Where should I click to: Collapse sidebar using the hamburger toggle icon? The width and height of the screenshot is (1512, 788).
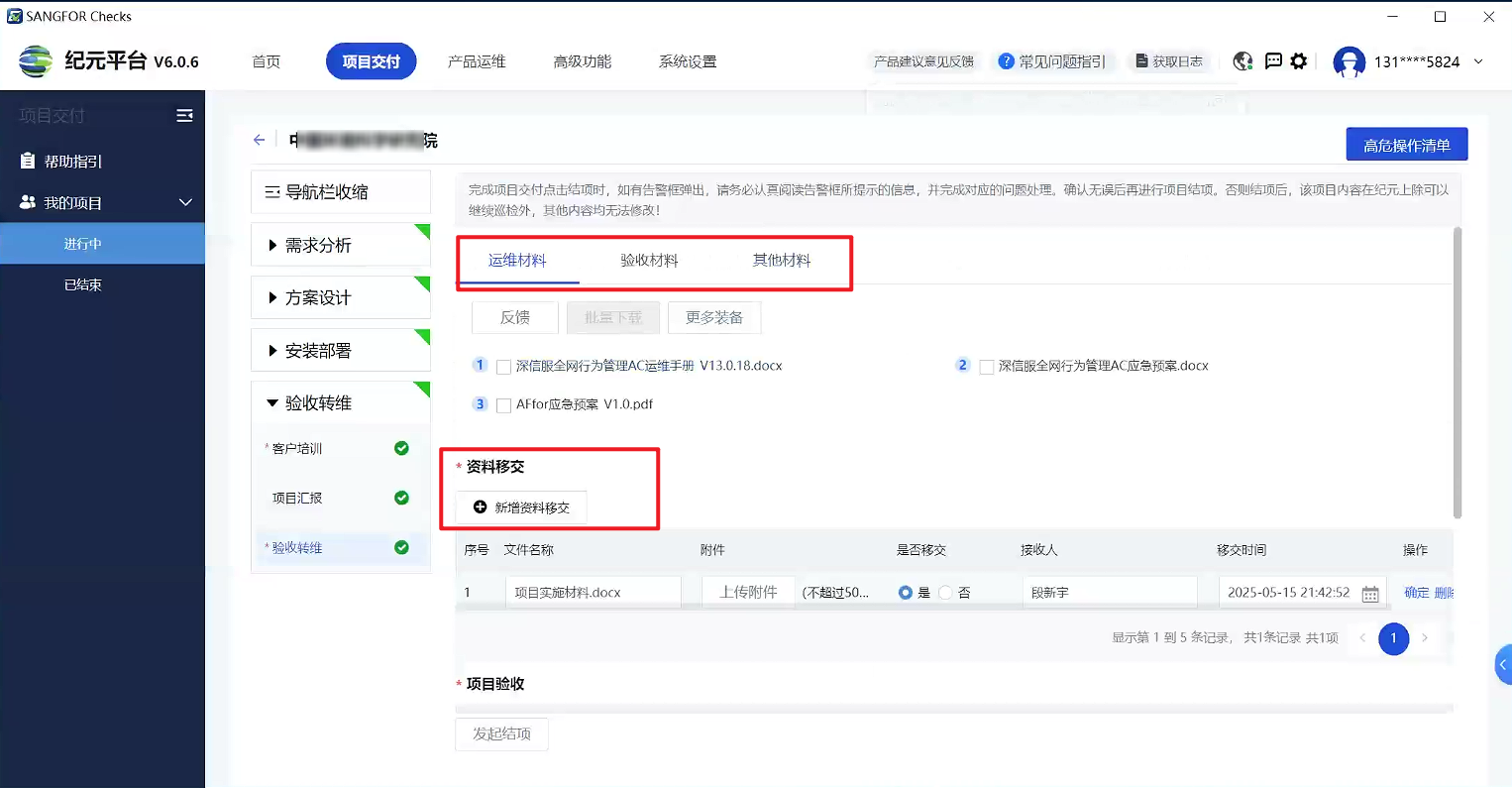[184, 116]
